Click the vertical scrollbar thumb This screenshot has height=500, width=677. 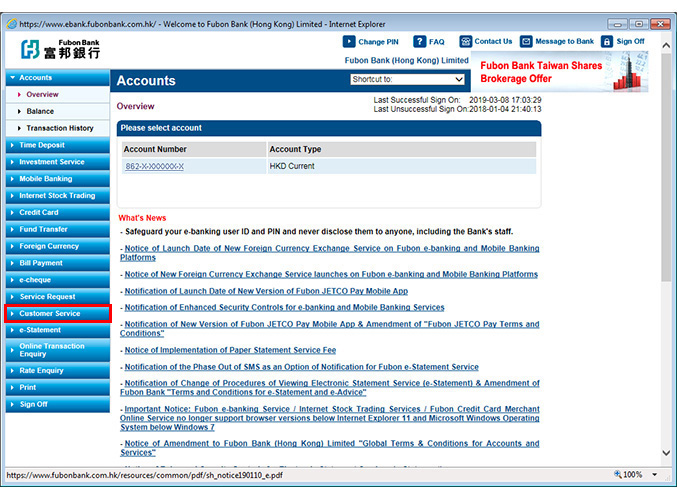(666, 169)
